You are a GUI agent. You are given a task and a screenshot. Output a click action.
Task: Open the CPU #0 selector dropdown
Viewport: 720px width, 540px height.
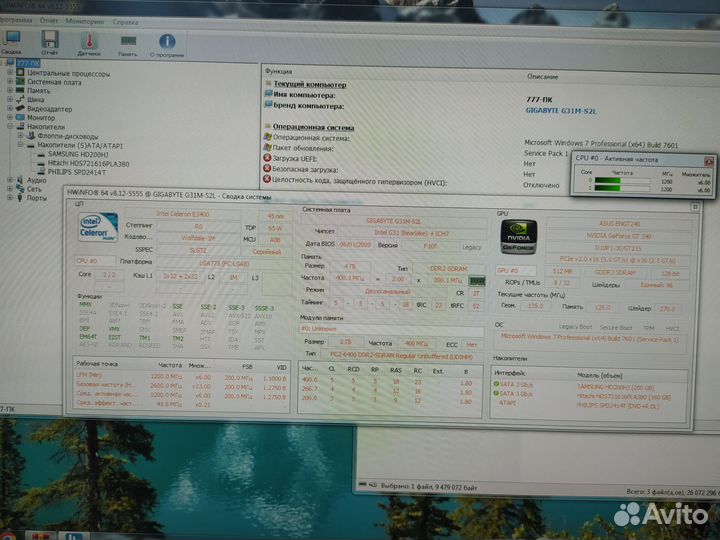point(99,260)
